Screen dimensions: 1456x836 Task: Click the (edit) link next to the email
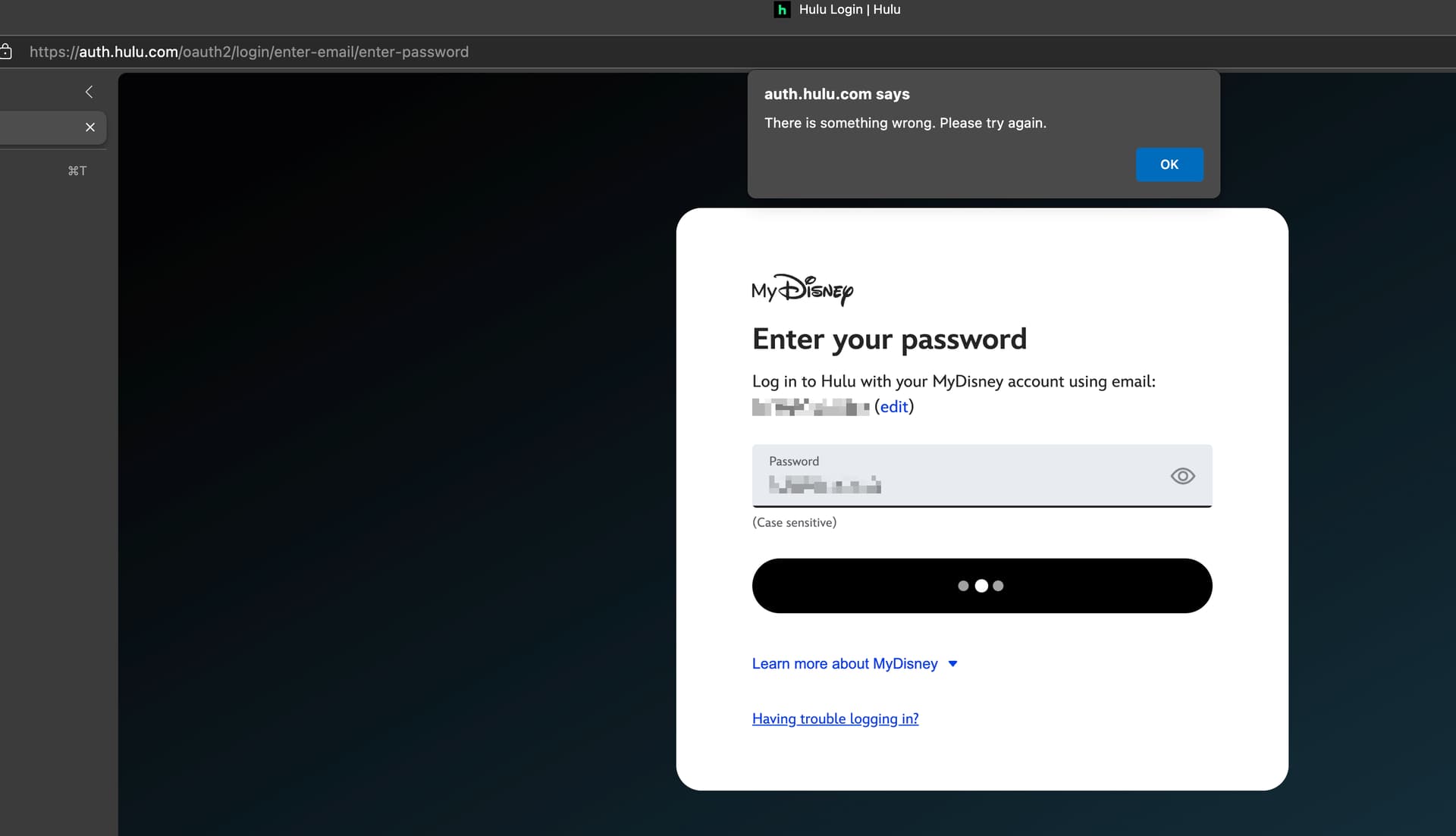click(893, 407)
